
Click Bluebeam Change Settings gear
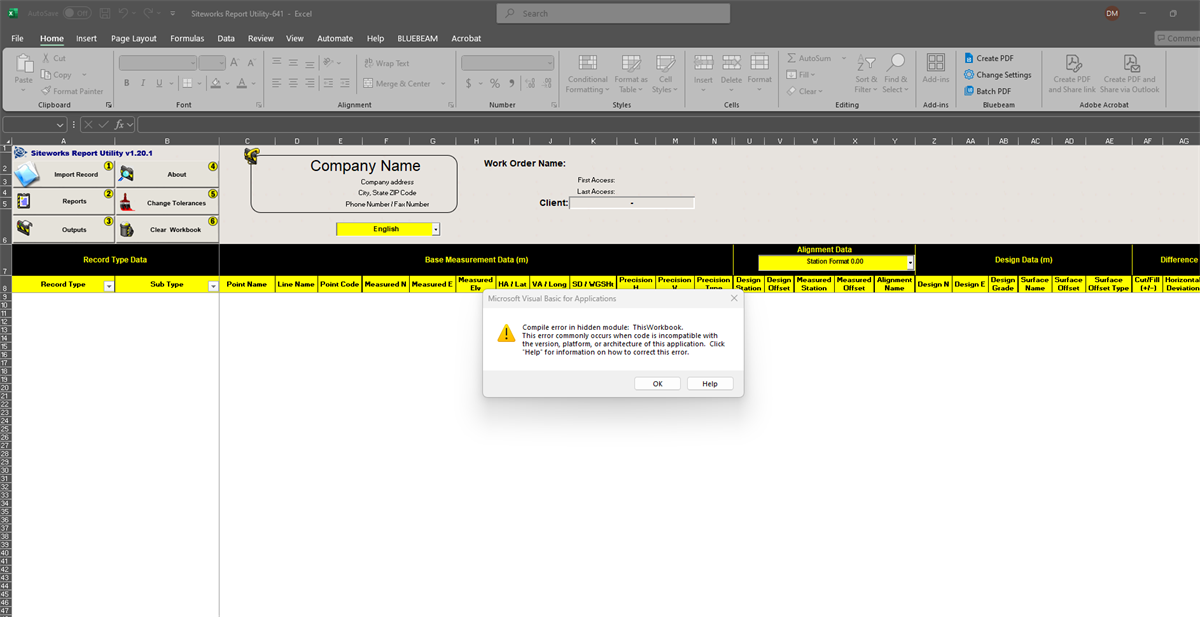(x=997, y=75)
